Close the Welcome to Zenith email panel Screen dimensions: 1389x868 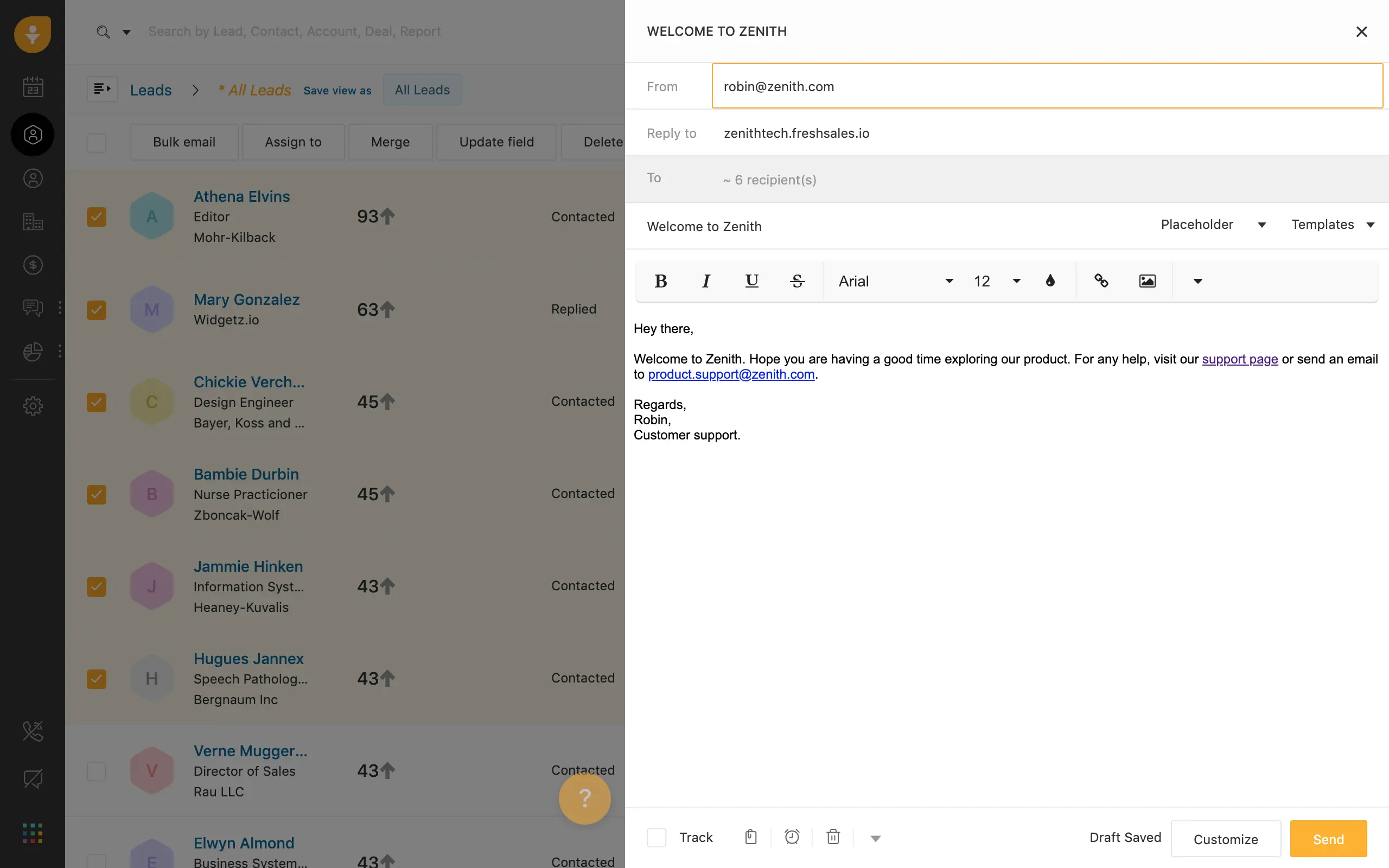tap(1361, 31)
